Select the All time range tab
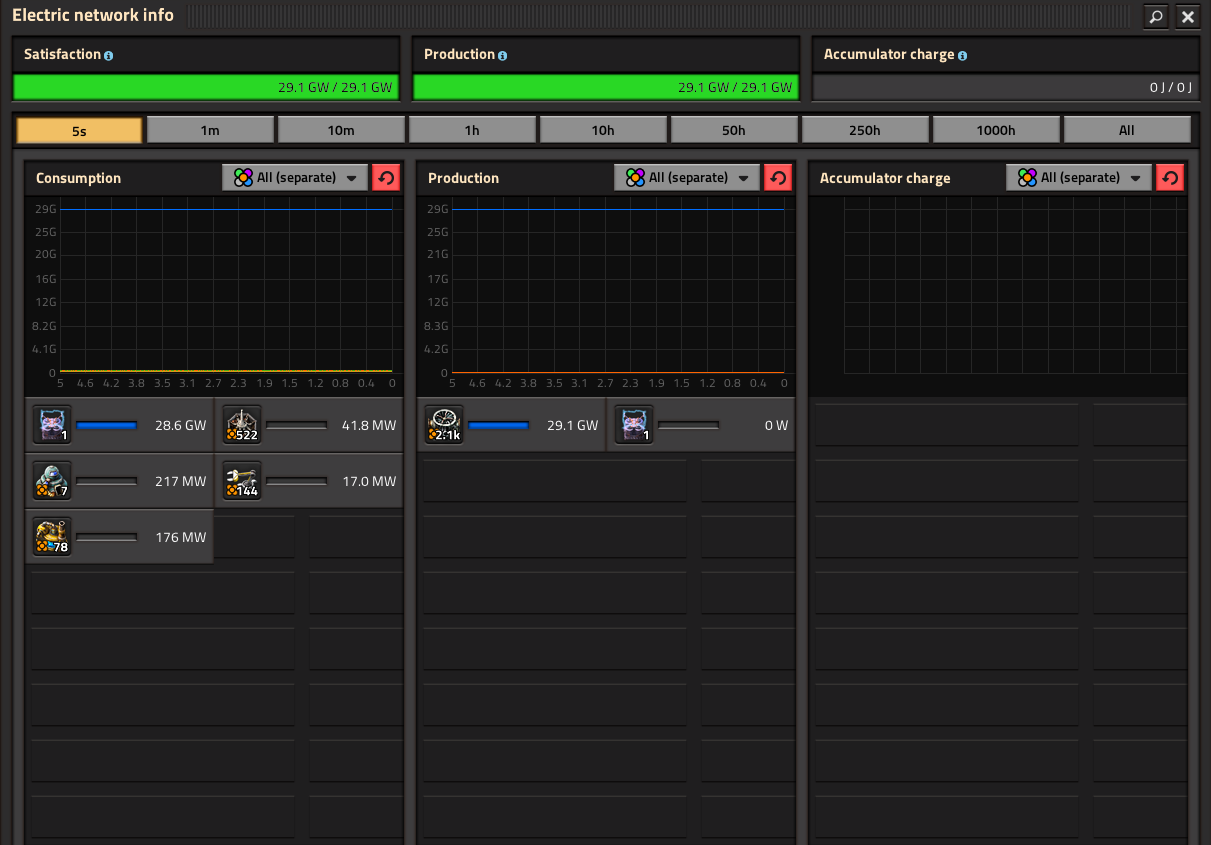Screen dimensions: 1211x845 click(x=1127, y=130)
